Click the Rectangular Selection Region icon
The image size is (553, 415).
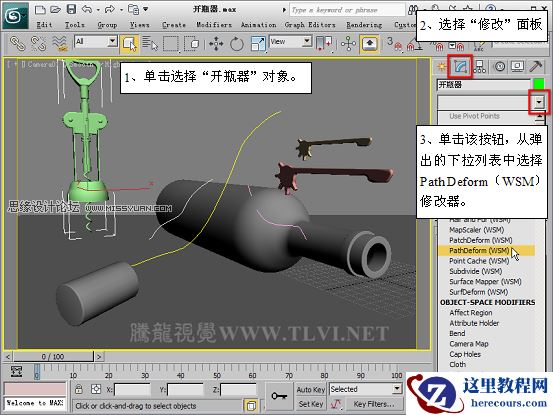171,44
